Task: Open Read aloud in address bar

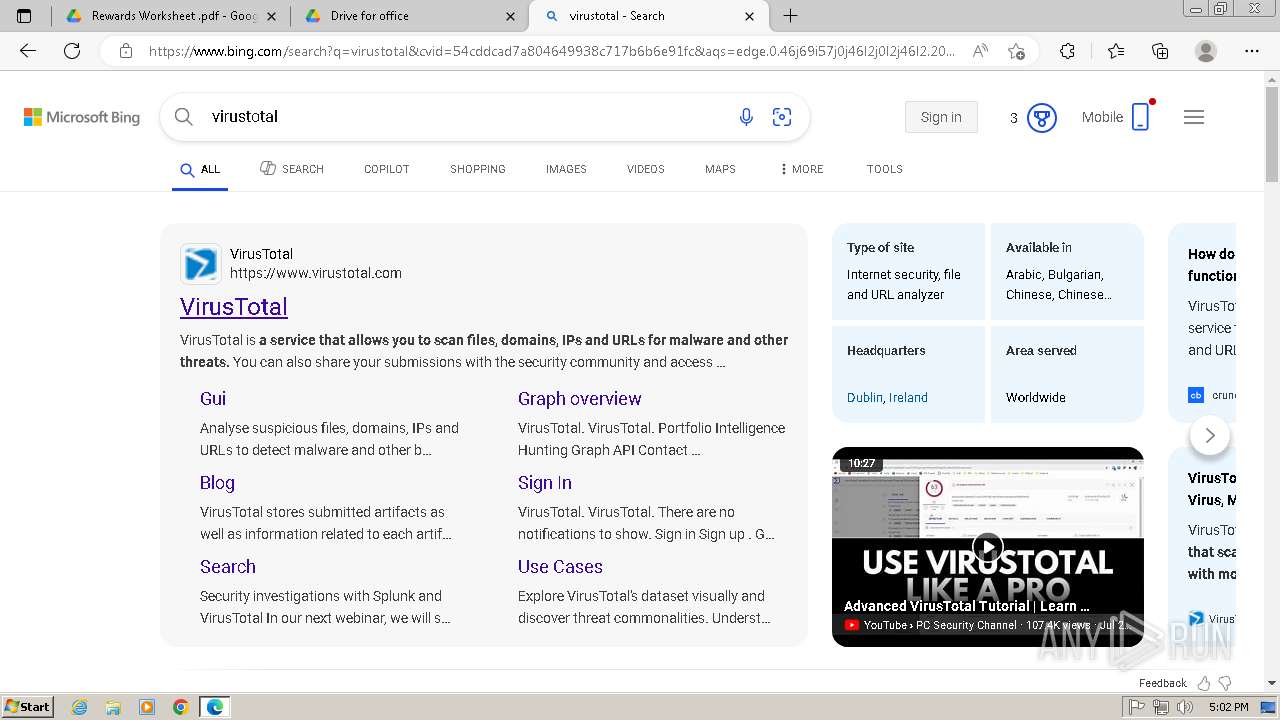Action: coord(980,51)
